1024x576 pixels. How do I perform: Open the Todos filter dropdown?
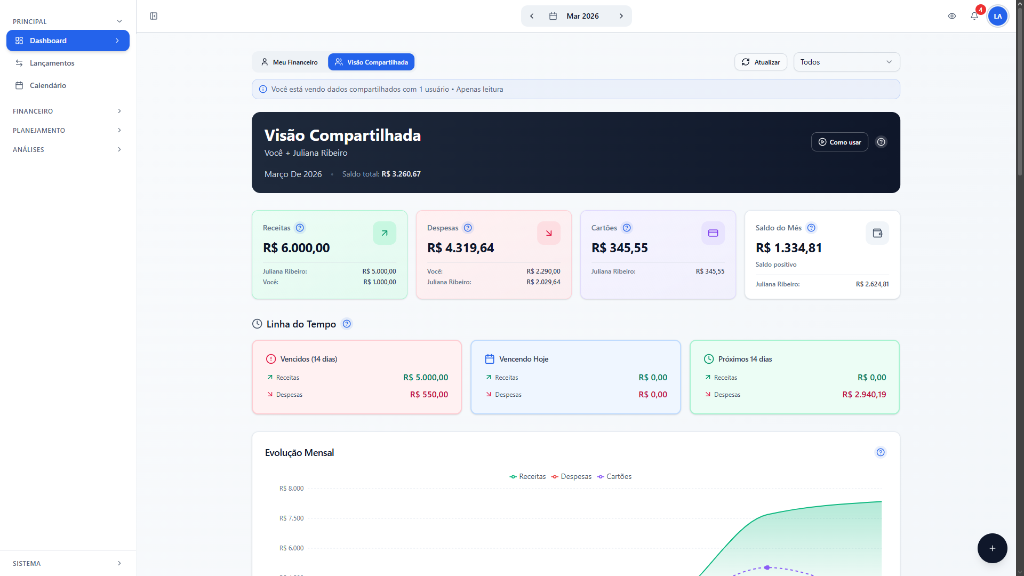pos(846,62)
